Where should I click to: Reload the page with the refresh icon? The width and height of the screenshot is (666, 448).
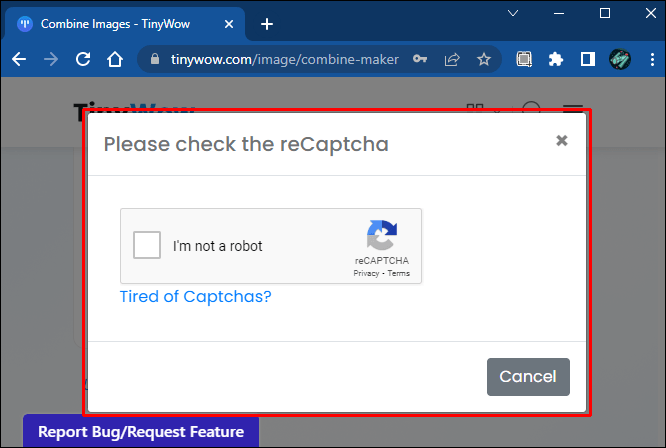pyautogui.click(x=83, y=59)
